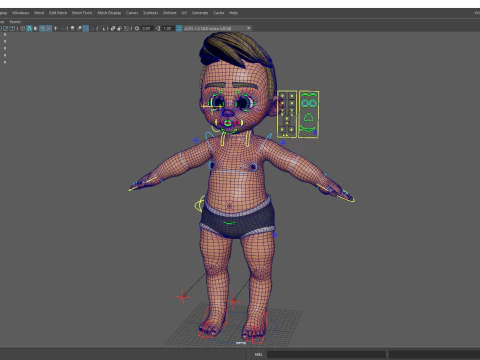Click the persp camera label
The height and width of the screenshot is (360, 480).
(x=241, y=342)
